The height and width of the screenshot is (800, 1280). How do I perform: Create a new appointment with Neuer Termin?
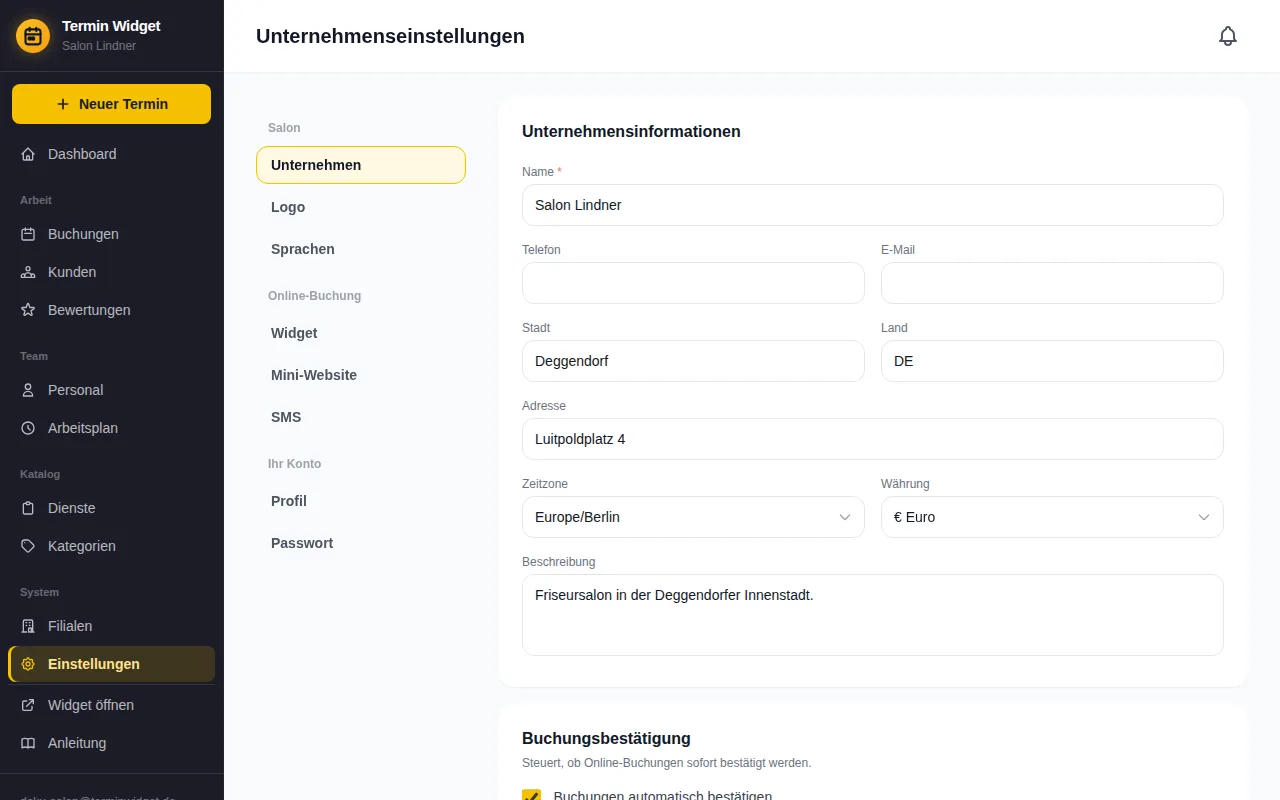point(111,104)
